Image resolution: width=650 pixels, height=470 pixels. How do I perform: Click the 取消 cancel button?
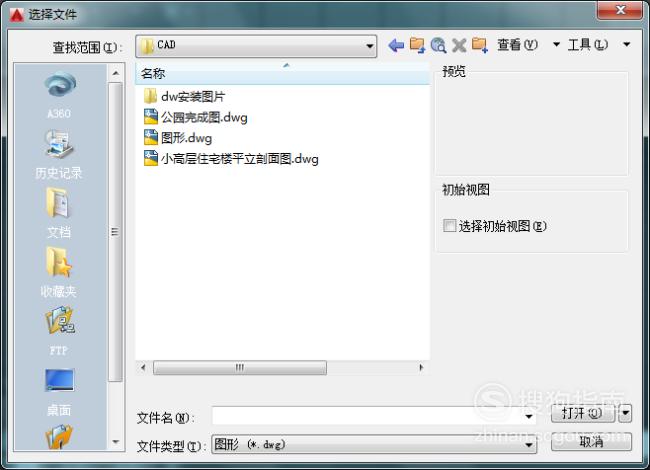pos(591,442)
